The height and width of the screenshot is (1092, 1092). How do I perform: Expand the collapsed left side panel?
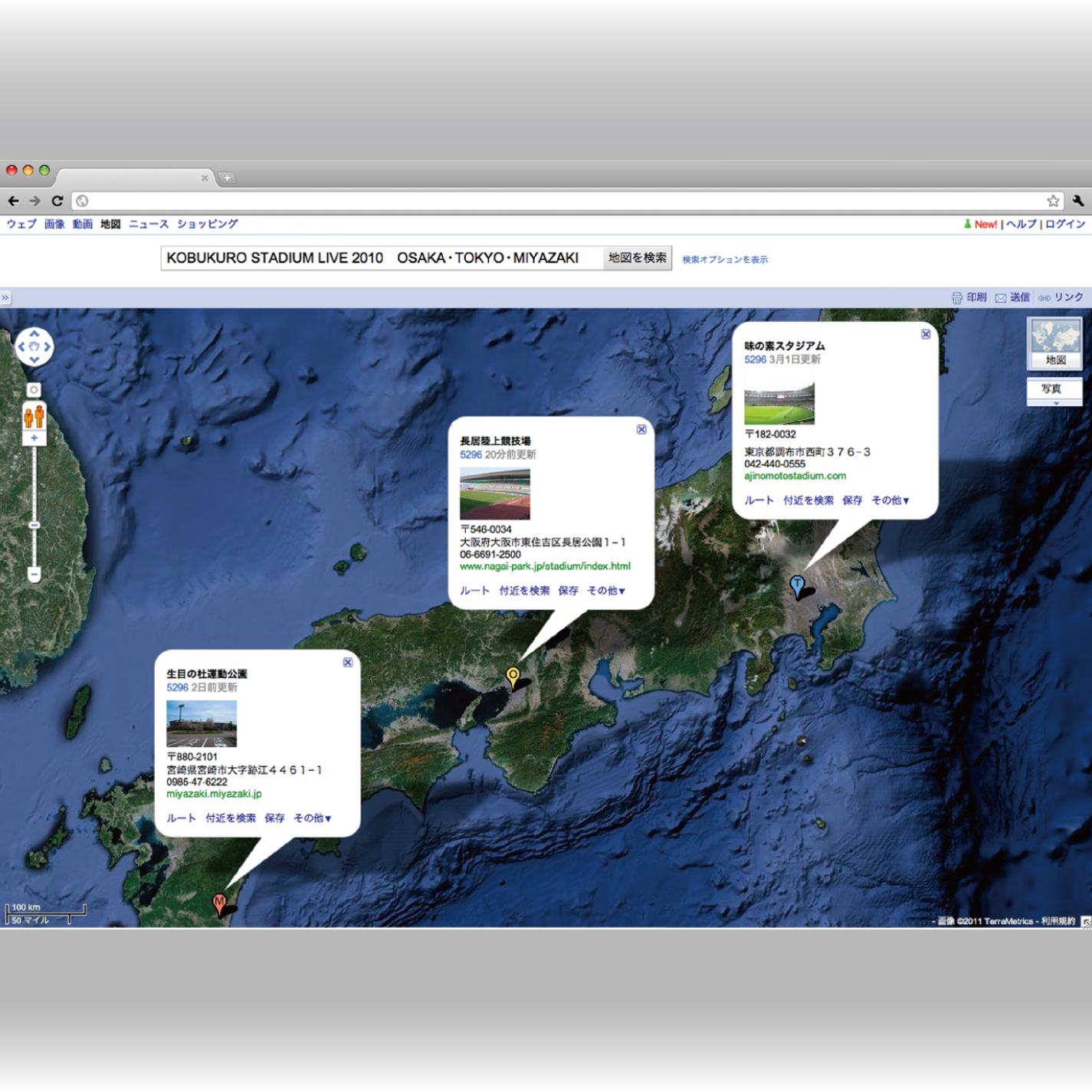pyautogui.click(x=5, y=297)
